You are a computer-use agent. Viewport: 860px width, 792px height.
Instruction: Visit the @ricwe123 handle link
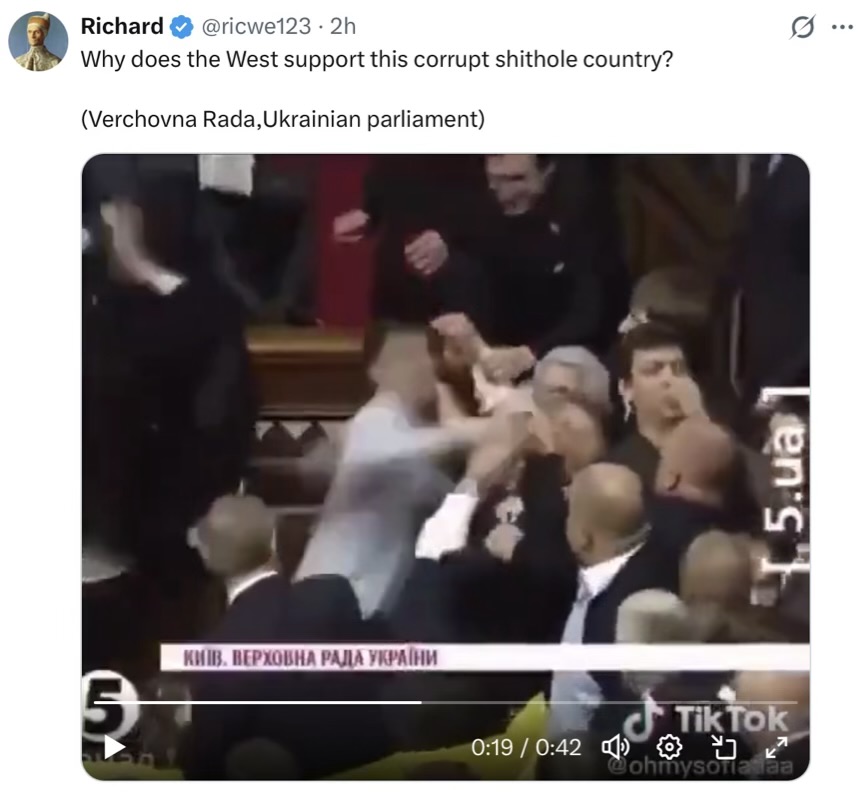coord(256,26)
